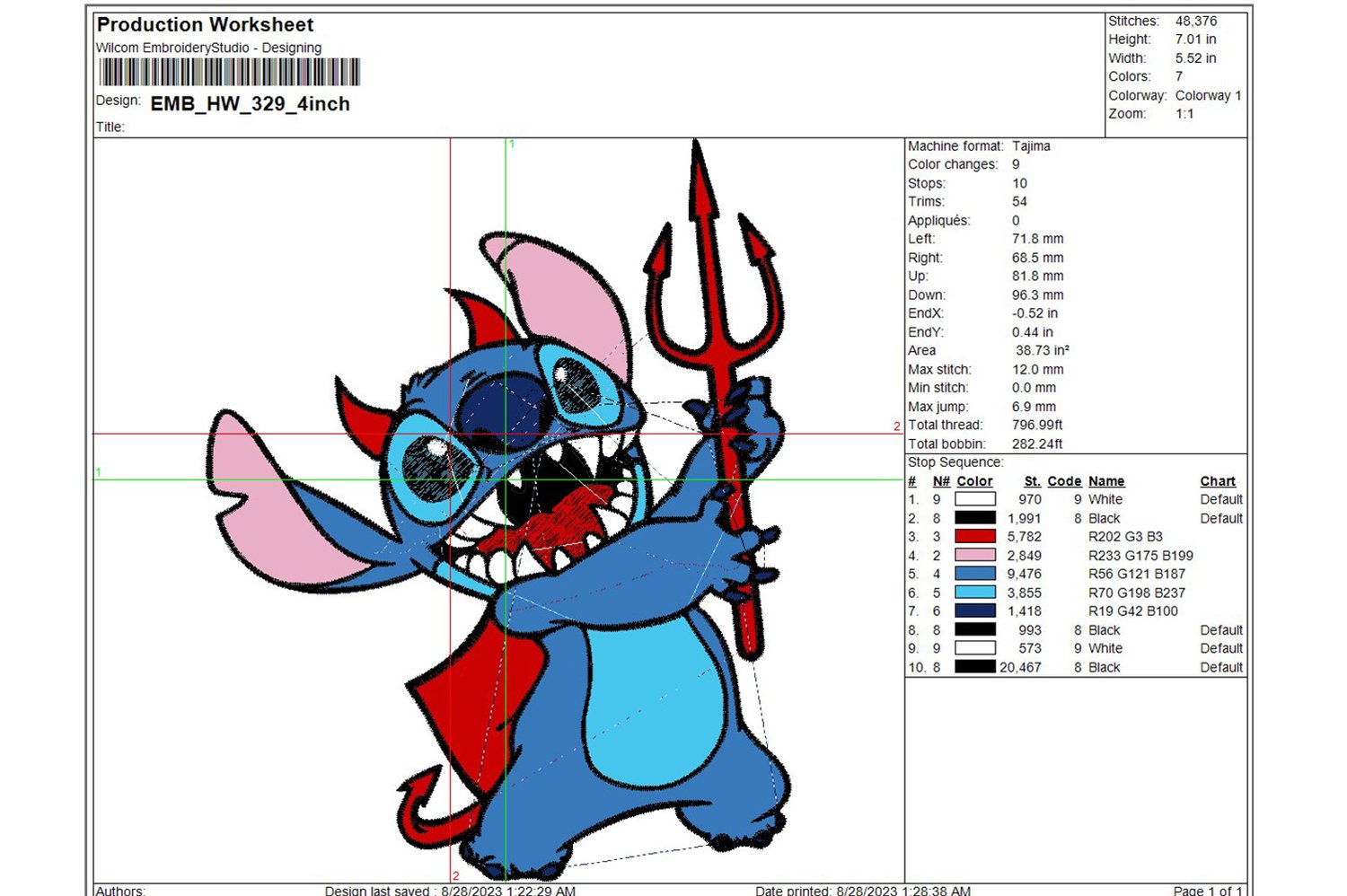Click the St. column header
Screen dimensions: 1347x896
[1033, 481]
